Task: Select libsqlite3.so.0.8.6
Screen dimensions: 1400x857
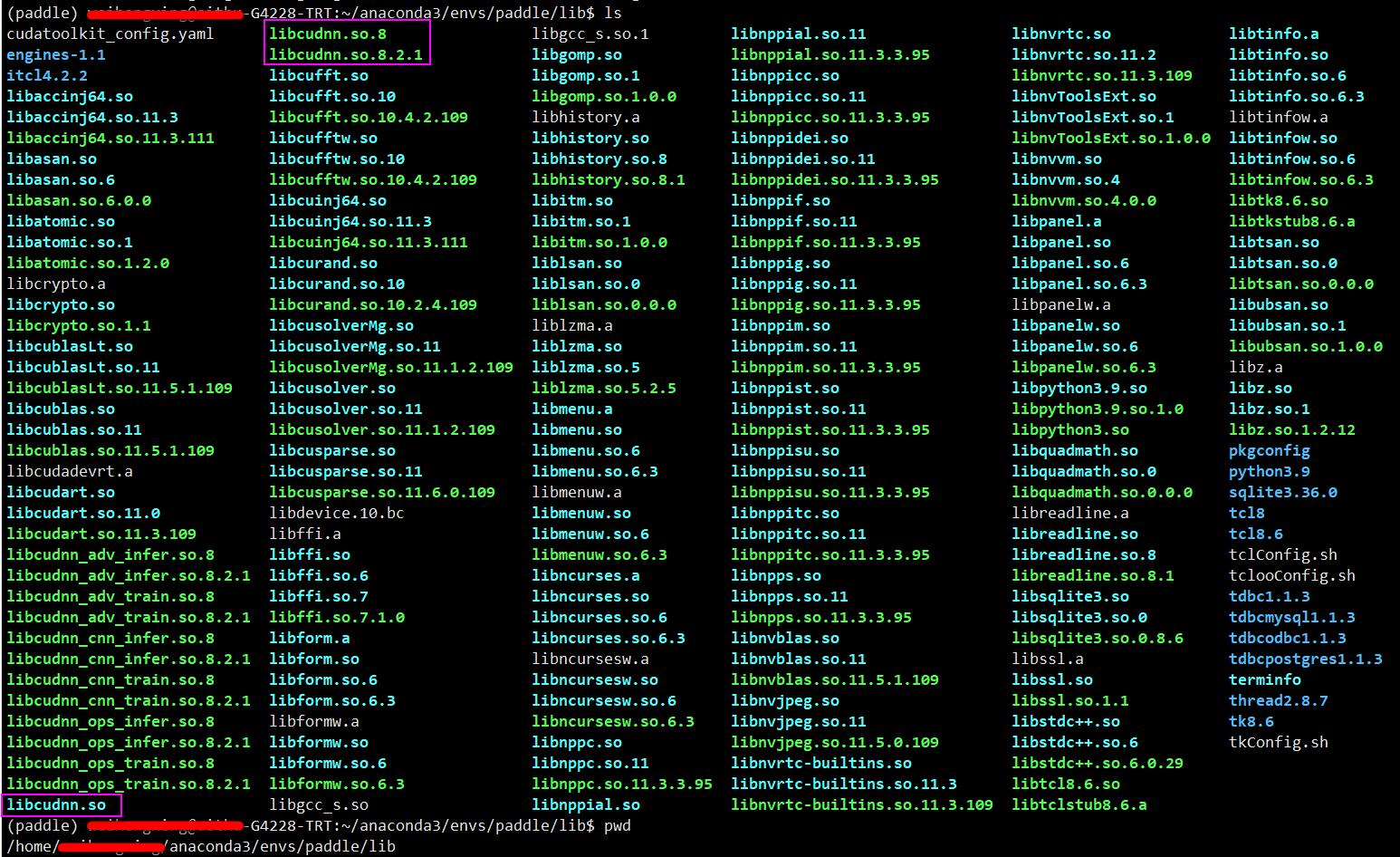Action: 1098,638
